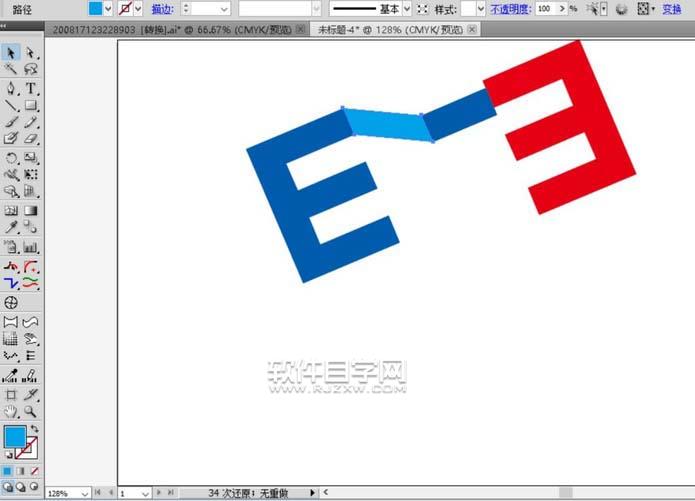The width and height of the screenshot is (695, 501).
Task: Select the Hand tool
Action: pyautogui.click(x=11, y=411)
